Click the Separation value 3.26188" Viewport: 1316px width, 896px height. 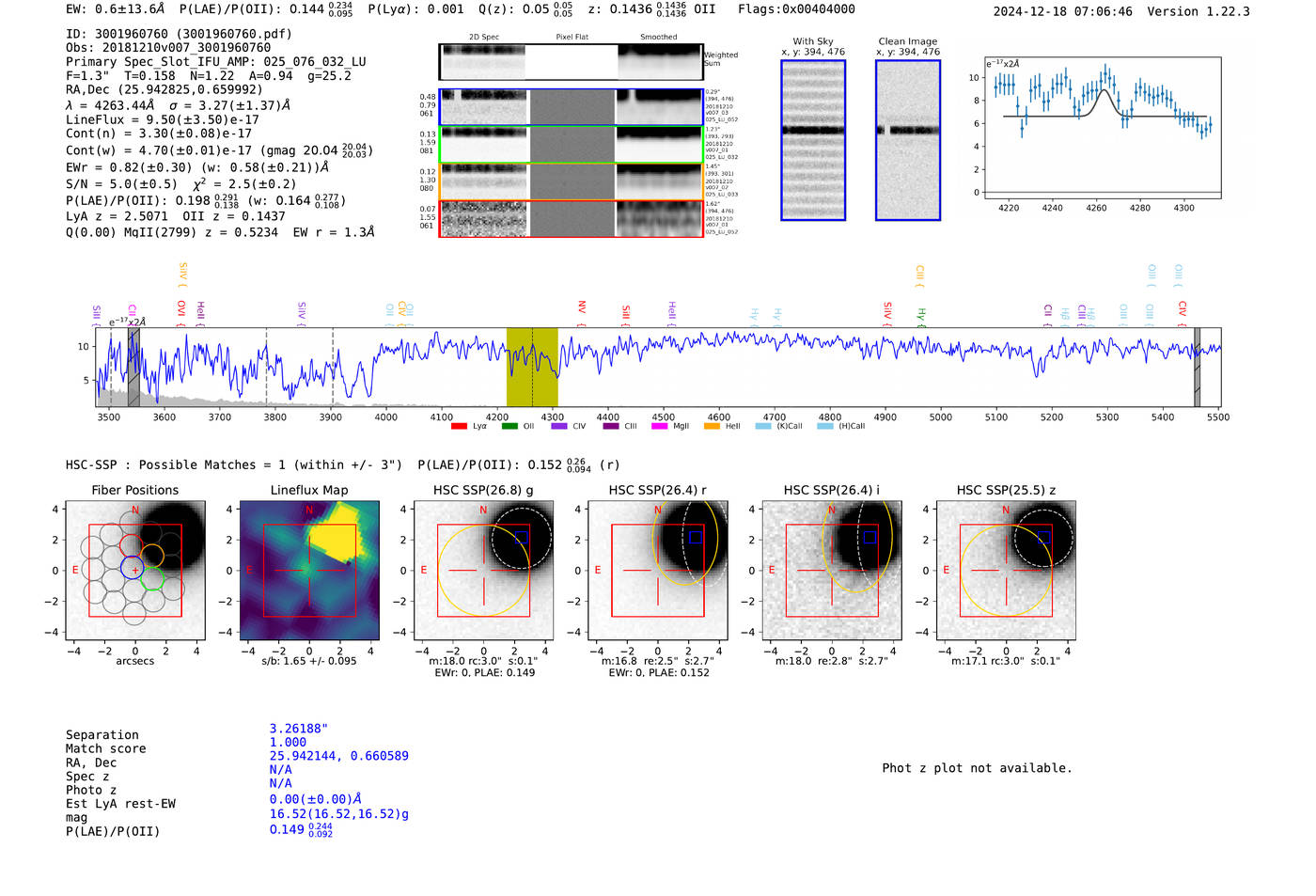point(299,729)
